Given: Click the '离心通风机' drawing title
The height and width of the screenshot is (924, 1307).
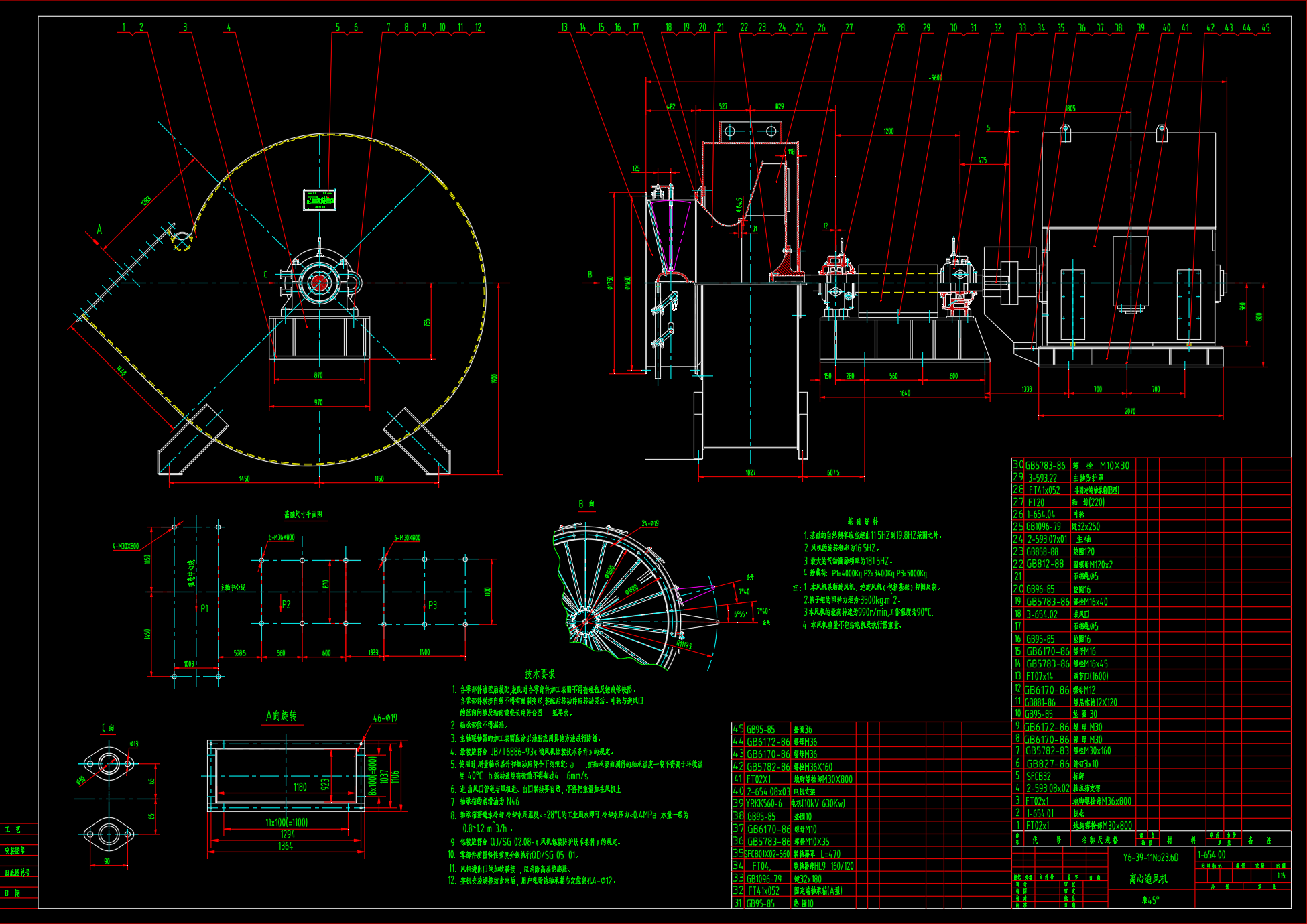Looking at the screenshot, I should (1147, 878).
